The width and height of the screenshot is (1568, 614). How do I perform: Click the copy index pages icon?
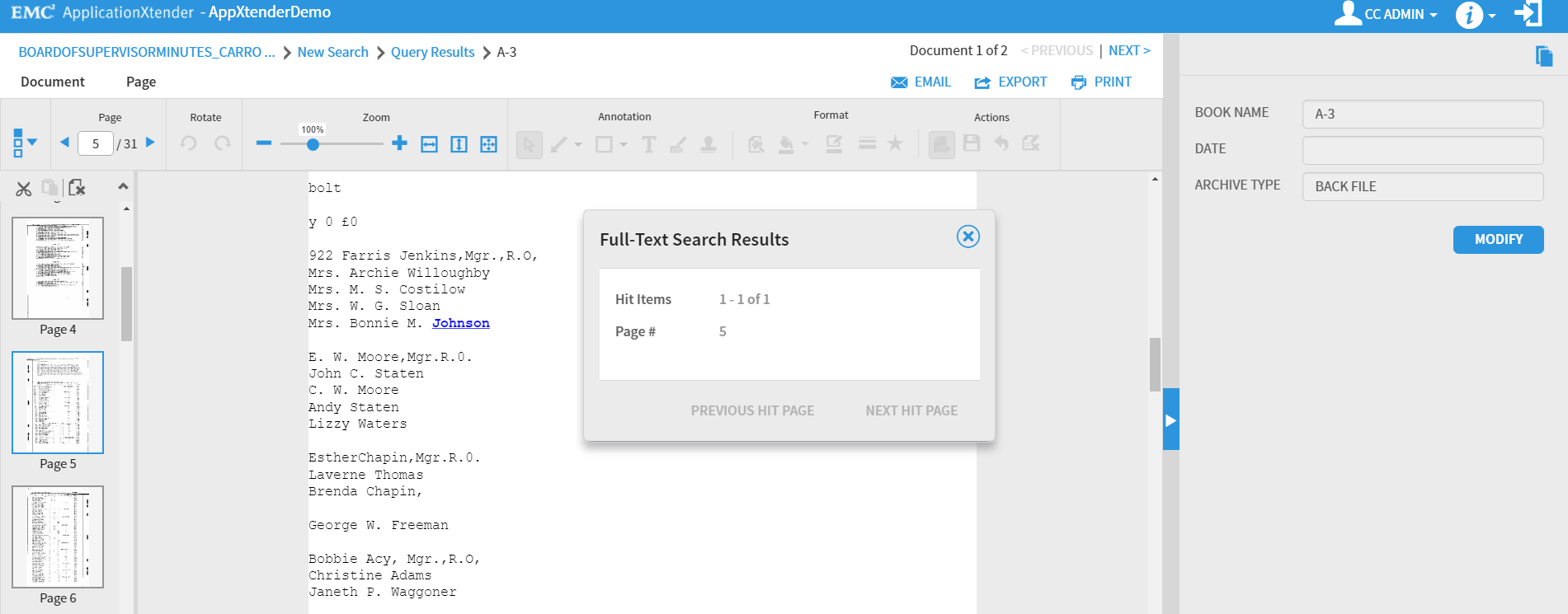point(1544,55)
